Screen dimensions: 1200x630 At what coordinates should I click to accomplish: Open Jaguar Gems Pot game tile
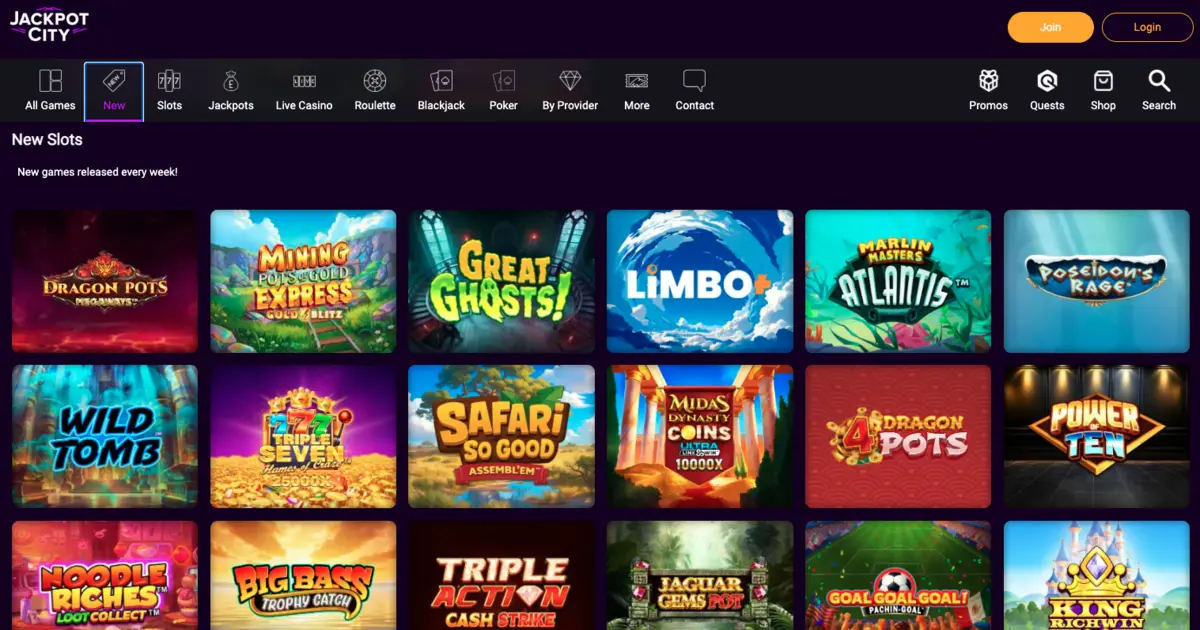(700, 575)
